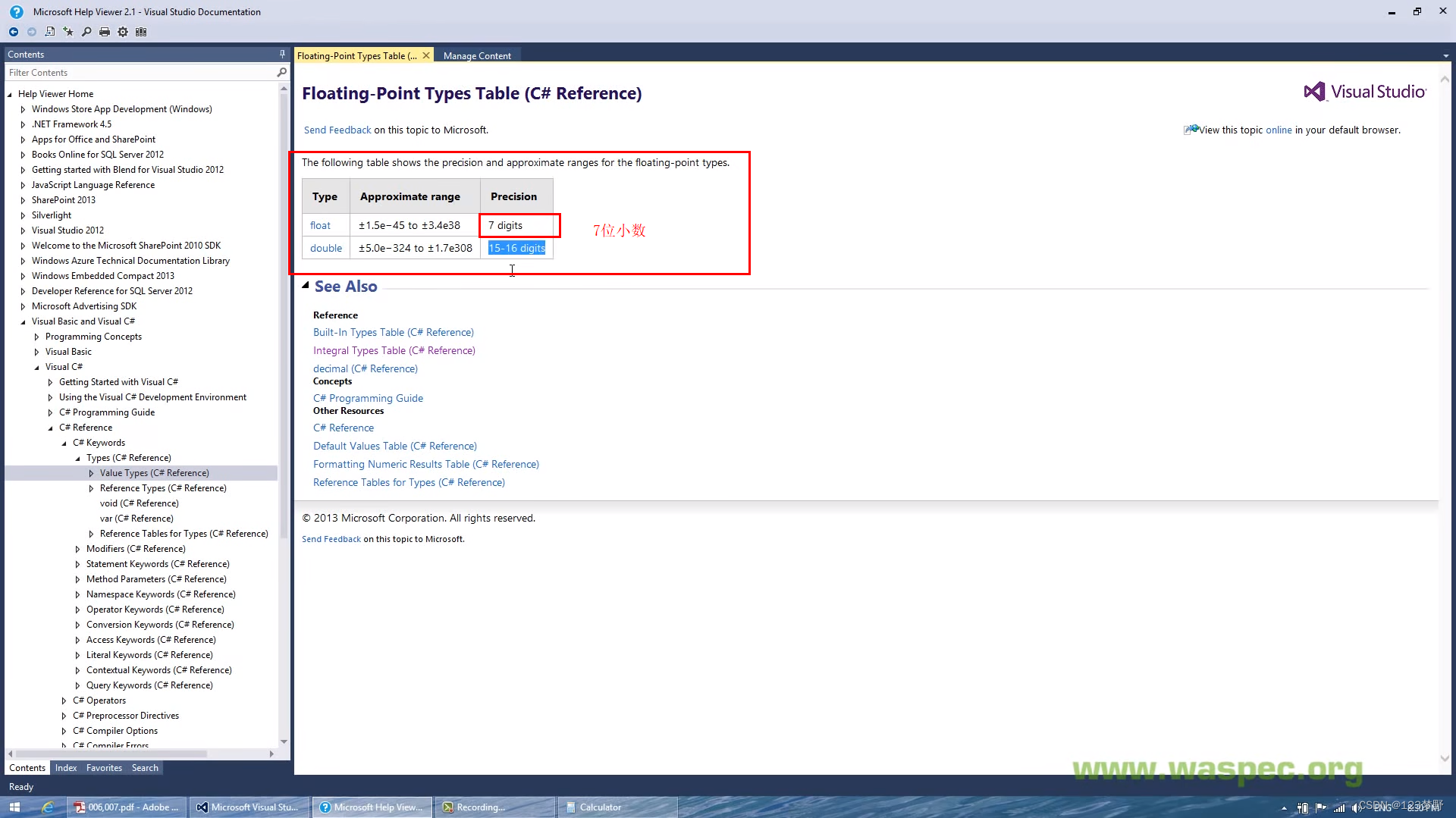
Task: Open the Search bottom tab
Action: [145, 768]
